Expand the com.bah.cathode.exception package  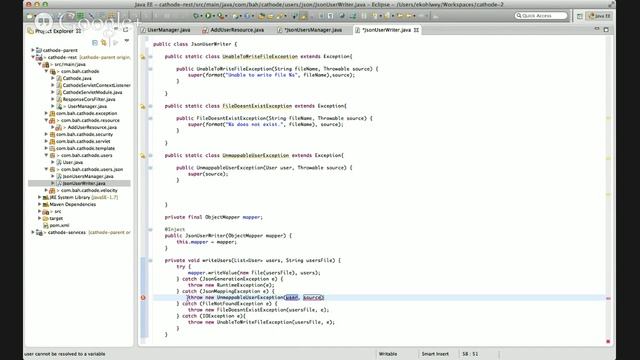click(x=46, y=113)
